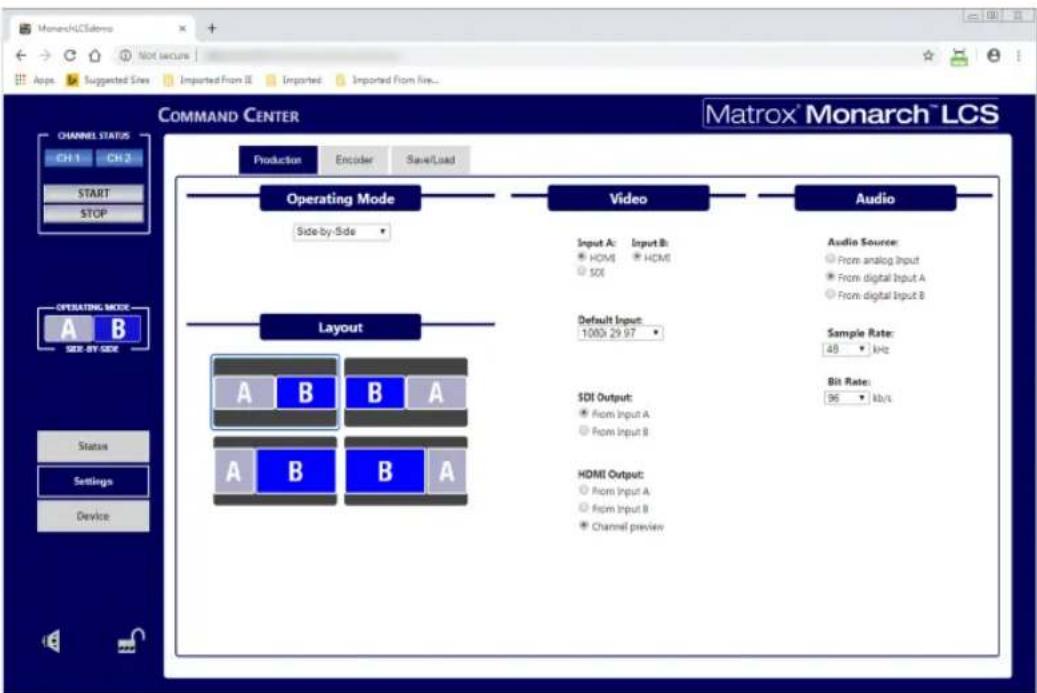
Task: Click the Operating Mode A B side-by-side indicator
Action: pyautogui.click(x=93, y=329)
